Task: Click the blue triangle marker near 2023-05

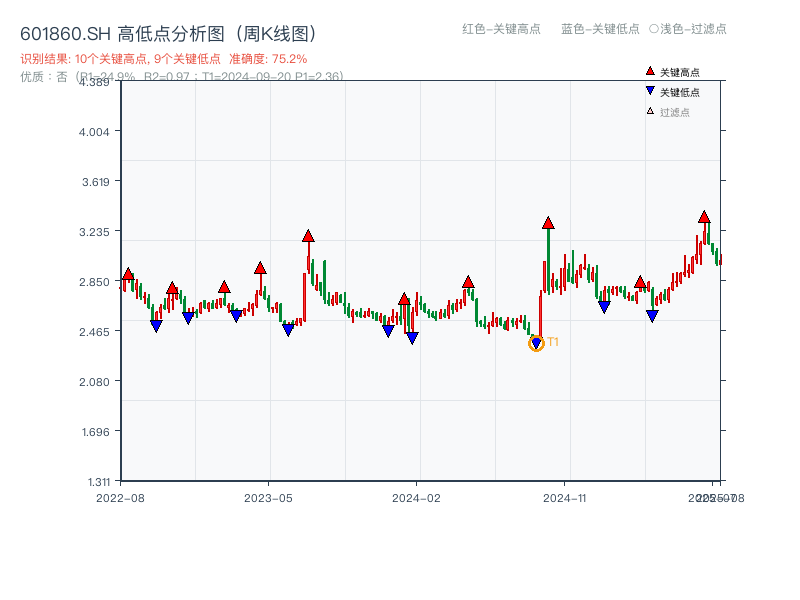Action: (x=289, y=329)
